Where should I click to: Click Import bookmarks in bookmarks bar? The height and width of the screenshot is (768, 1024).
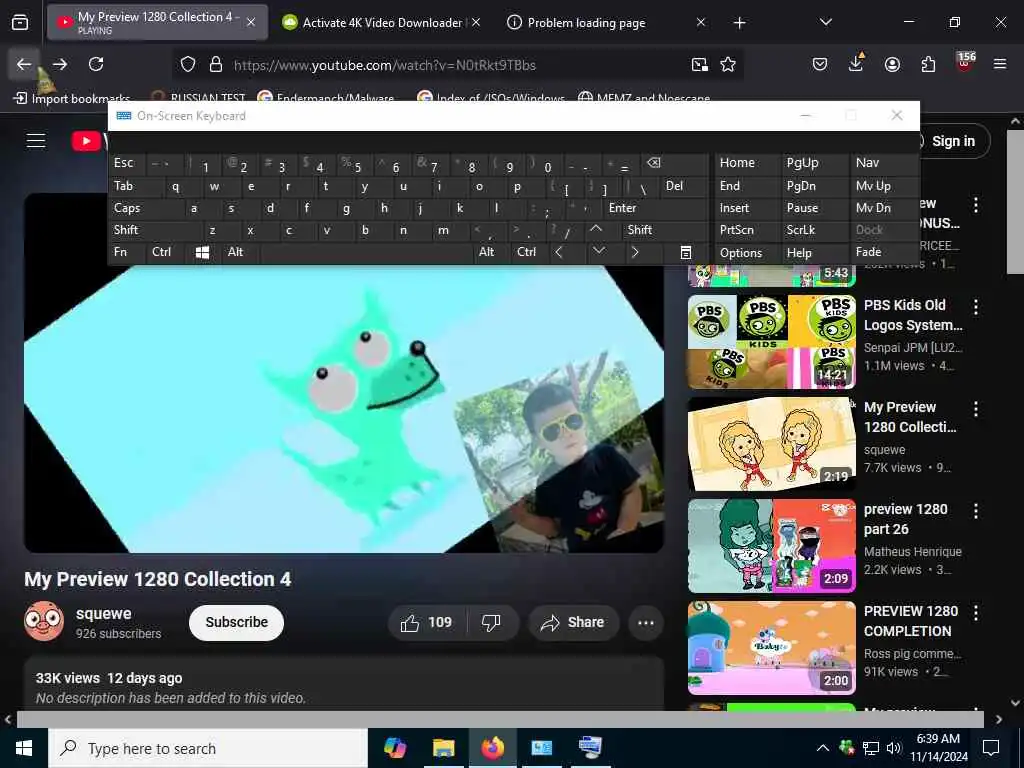coord(72,99)
